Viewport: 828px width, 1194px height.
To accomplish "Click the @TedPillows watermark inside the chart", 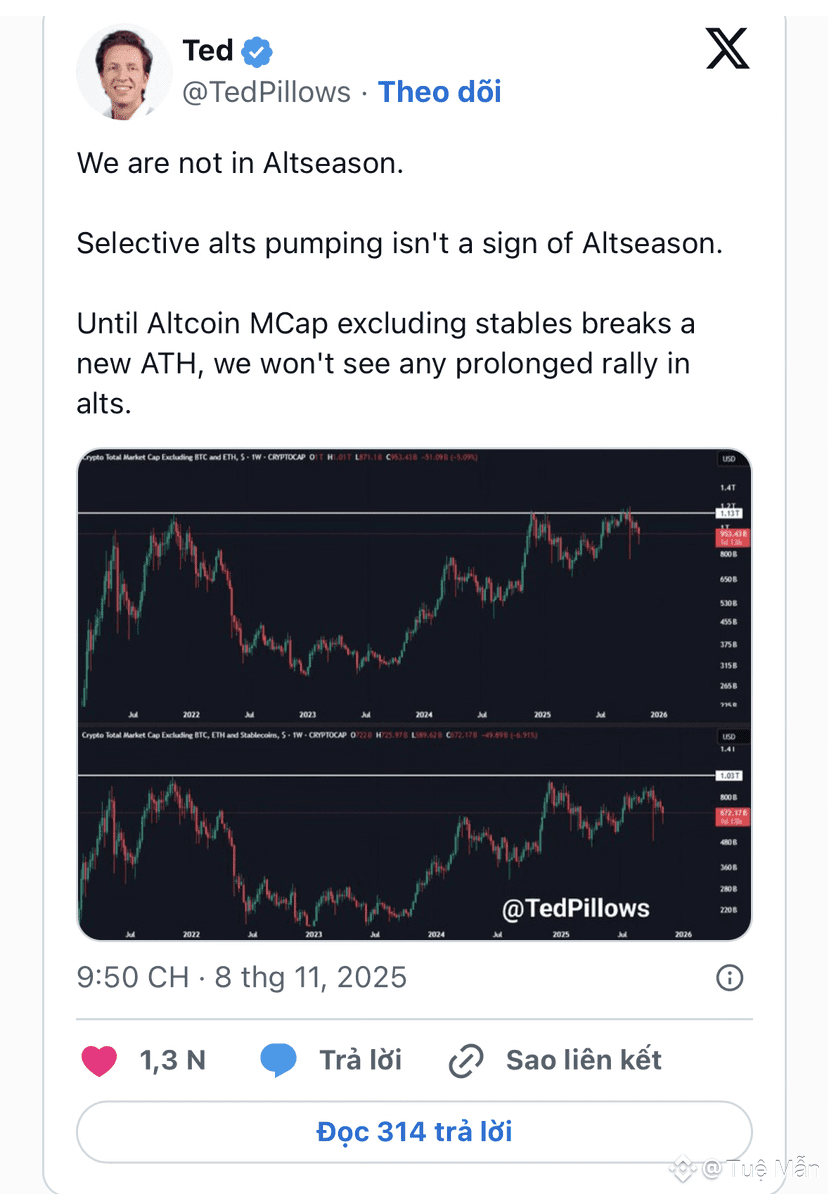I will click(x=575, y=908).
